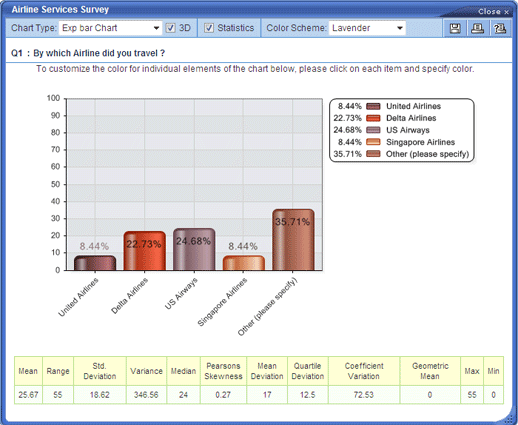The height and width of the screenshot is (425, 518).
Task: Click the Variance column header
Action: 146,371
